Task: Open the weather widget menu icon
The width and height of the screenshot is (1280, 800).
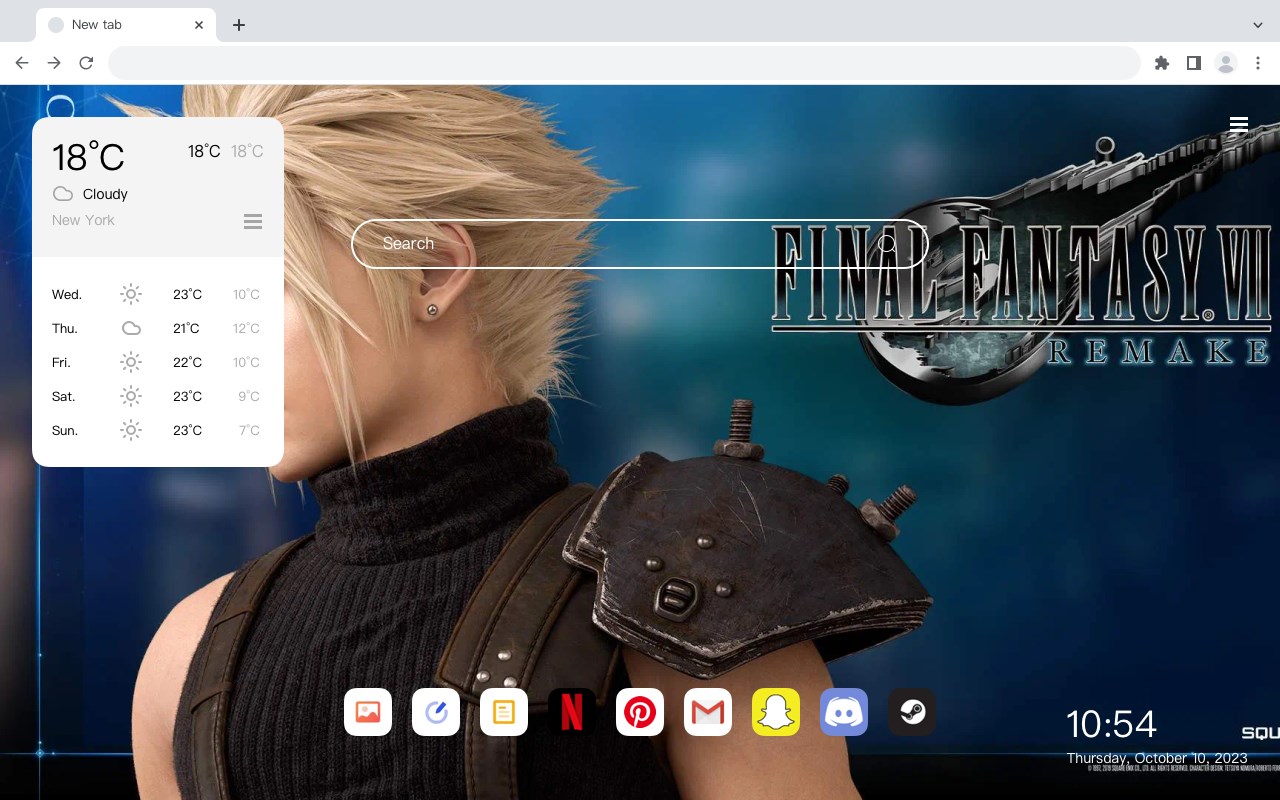Action: (253, 221)
